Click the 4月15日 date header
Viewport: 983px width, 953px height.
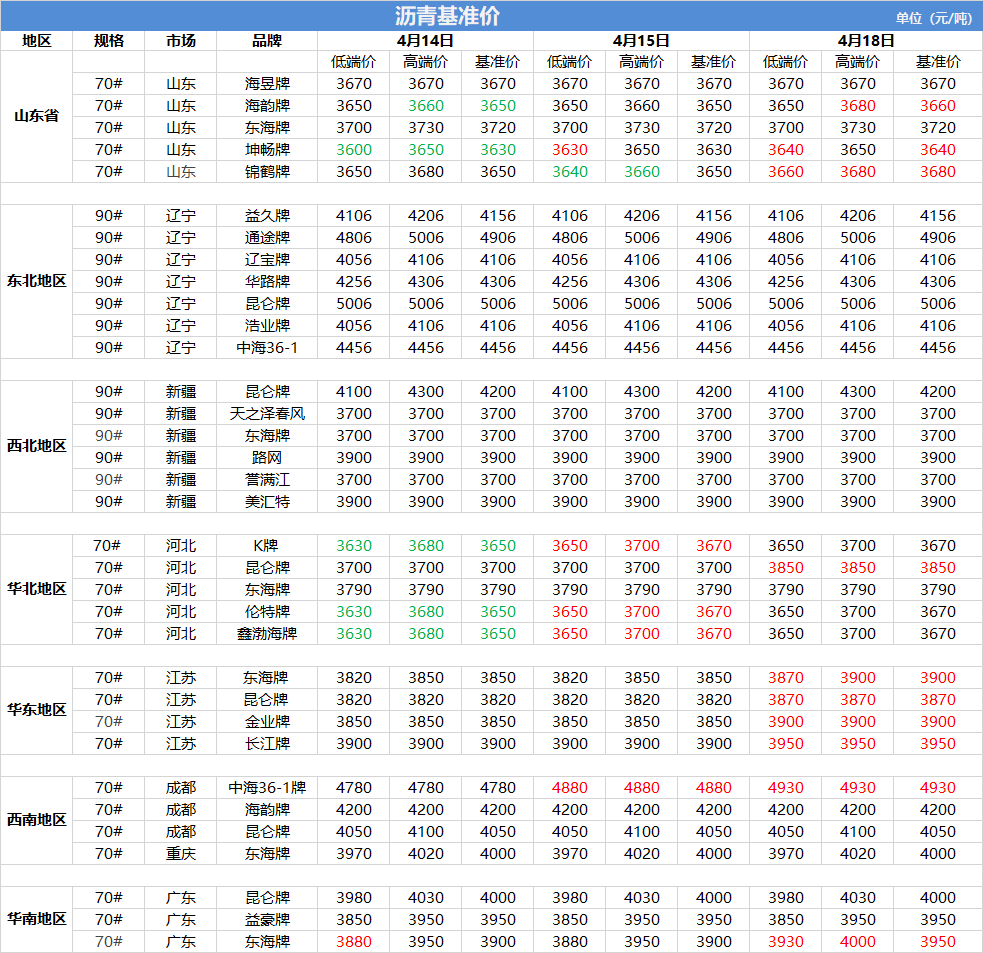[641, 41]
